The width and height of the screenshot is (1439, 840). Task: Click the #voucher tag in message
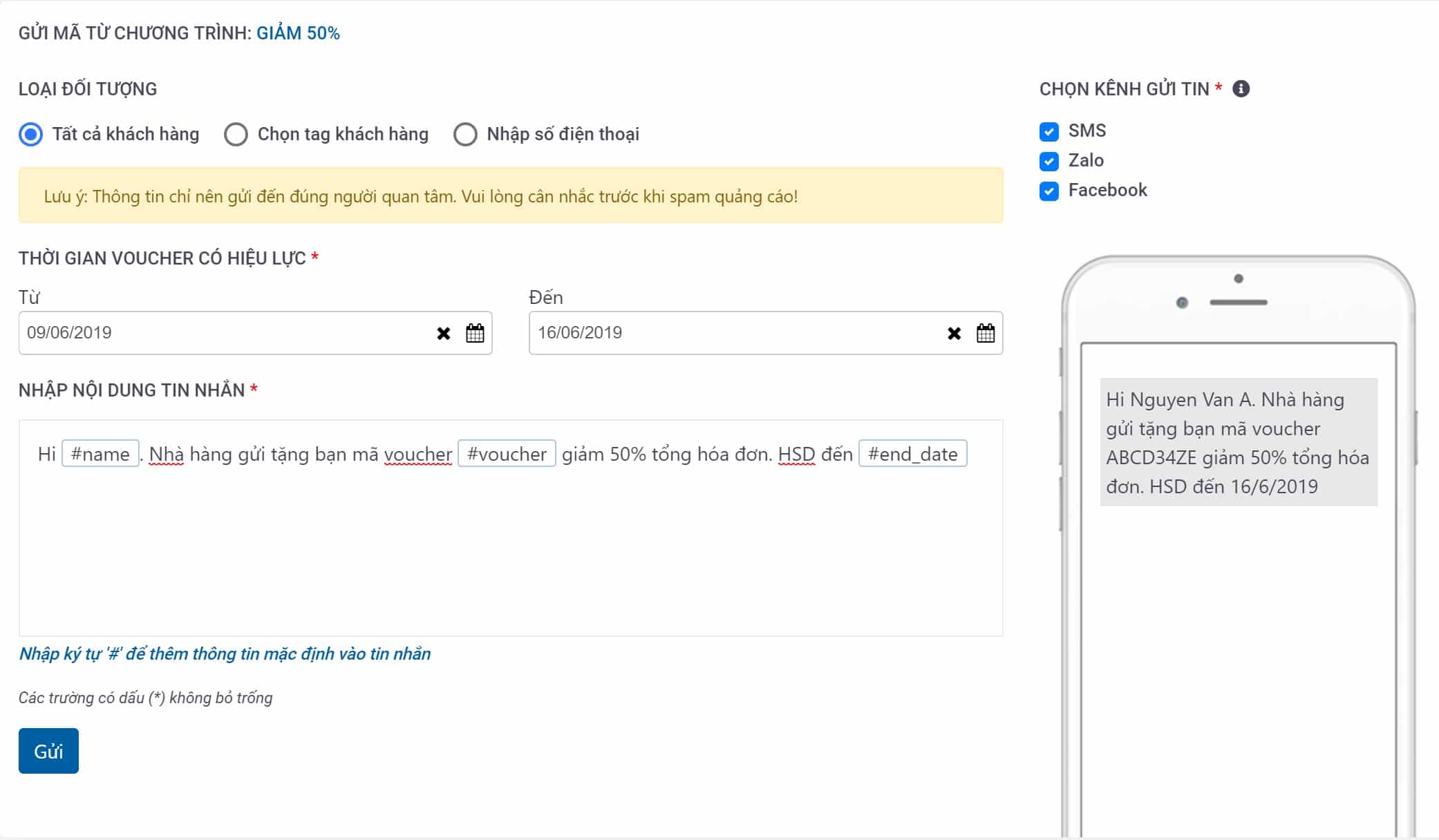click(x=507, y=454)
